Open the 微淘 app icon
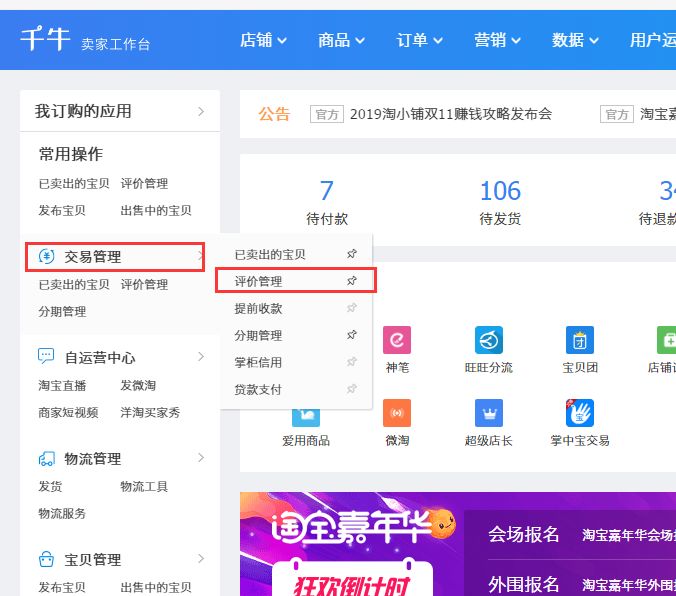Image resolution: width=676 pixels, height=596 pixels. point(397,413)
